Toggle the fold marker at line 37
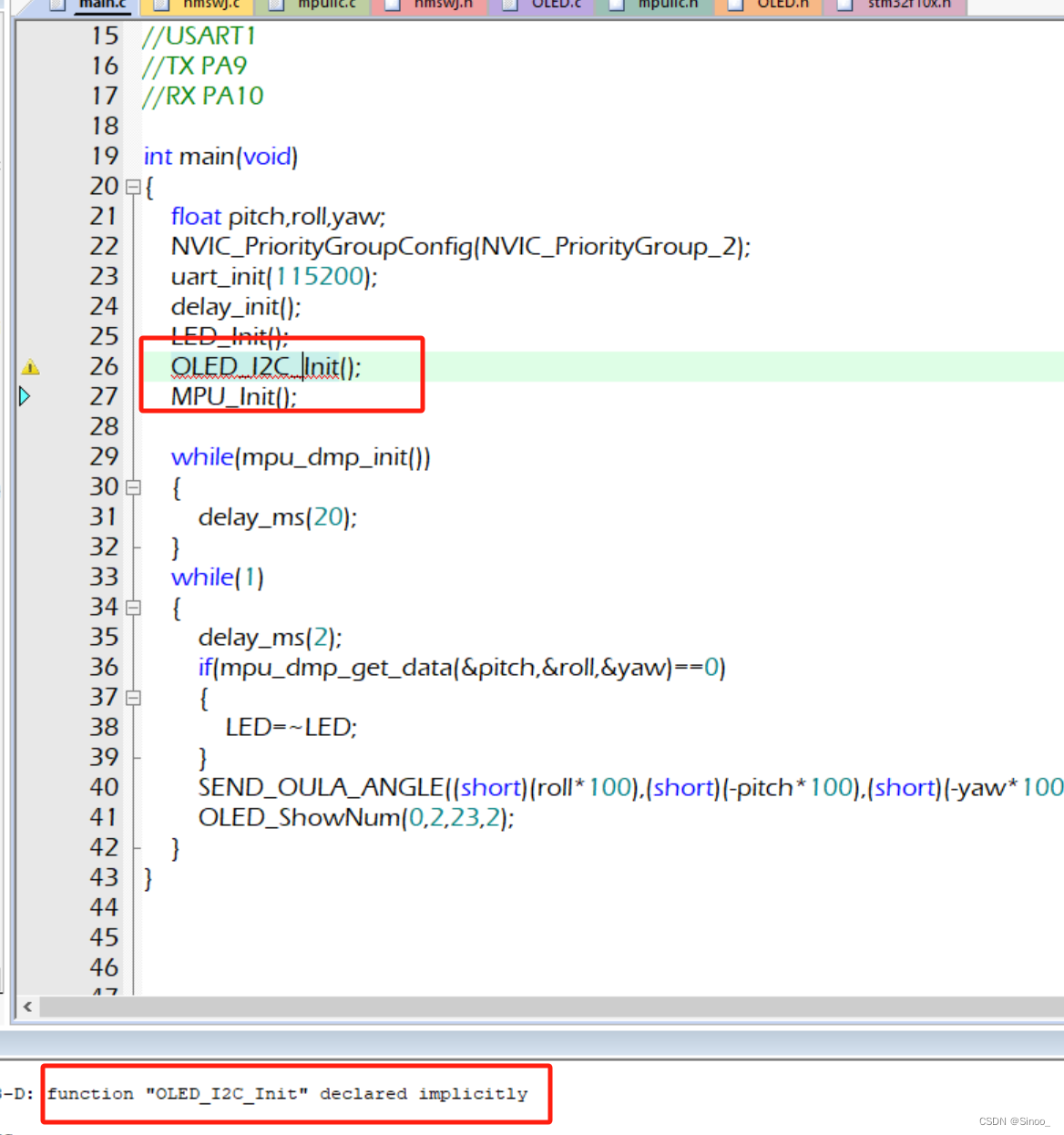 click(x=133, y=697)
